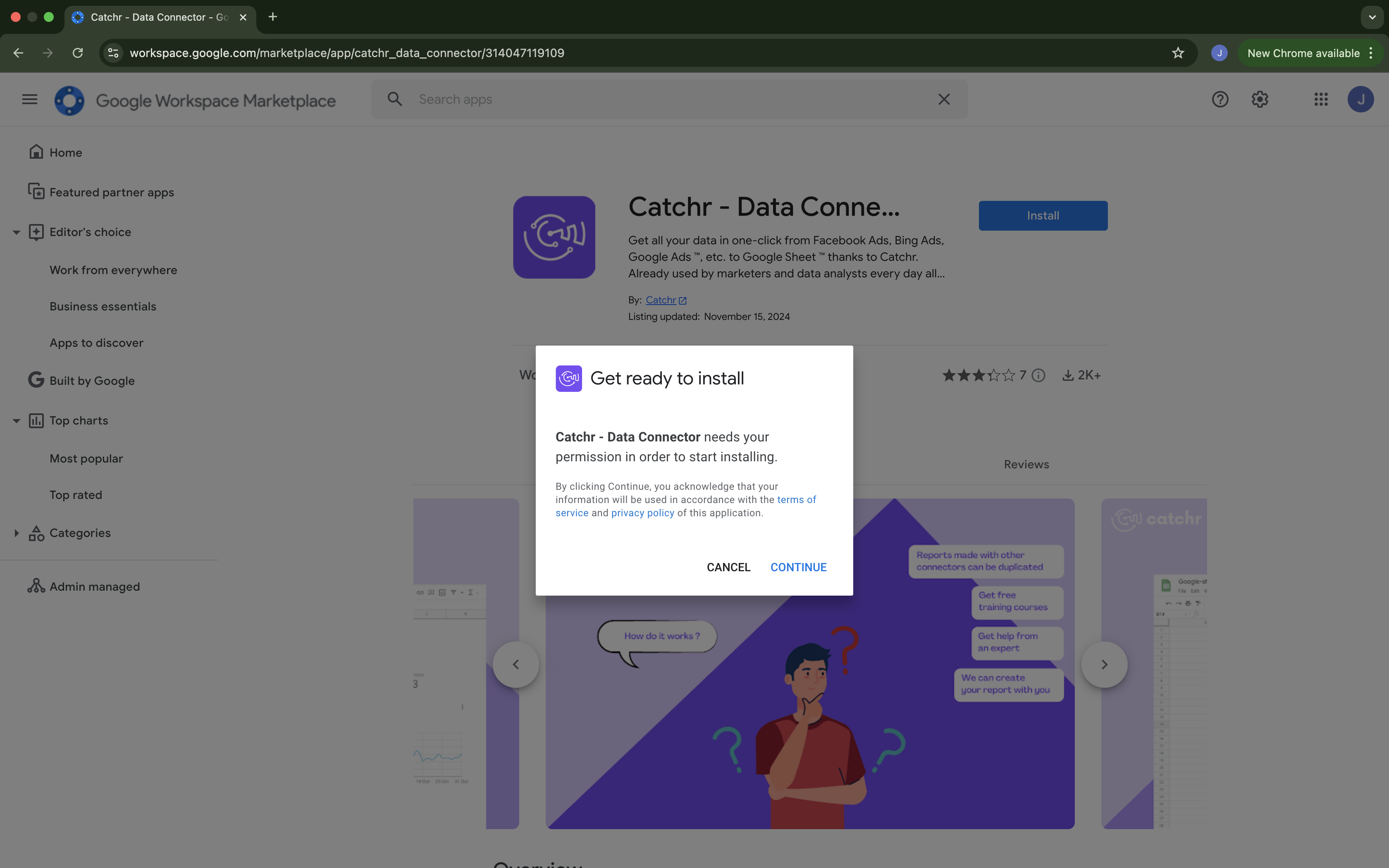Open the Help question mark icon
1389x868 pixels.
(x=1220, y=99)
